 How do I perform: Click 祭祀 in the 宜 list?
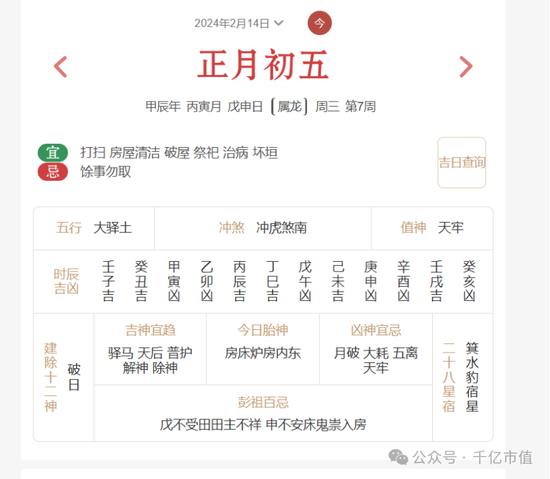(x=206, y=153)
